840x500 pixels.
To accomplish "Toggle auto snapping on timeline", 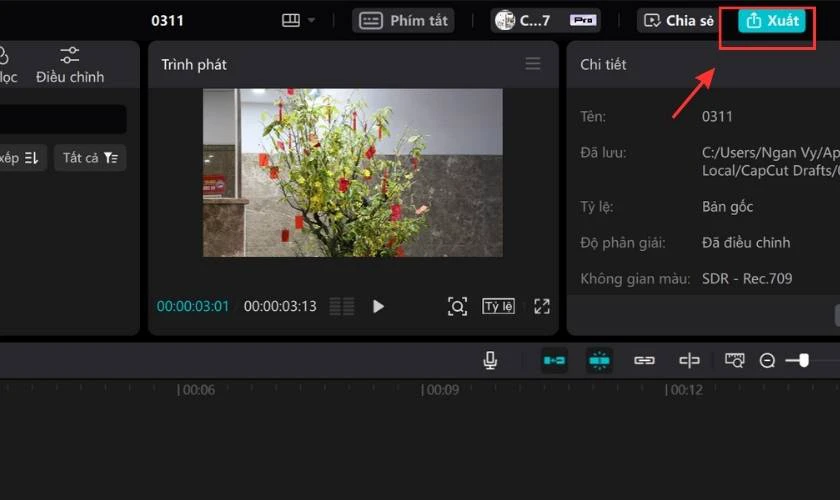I will 599,361.
